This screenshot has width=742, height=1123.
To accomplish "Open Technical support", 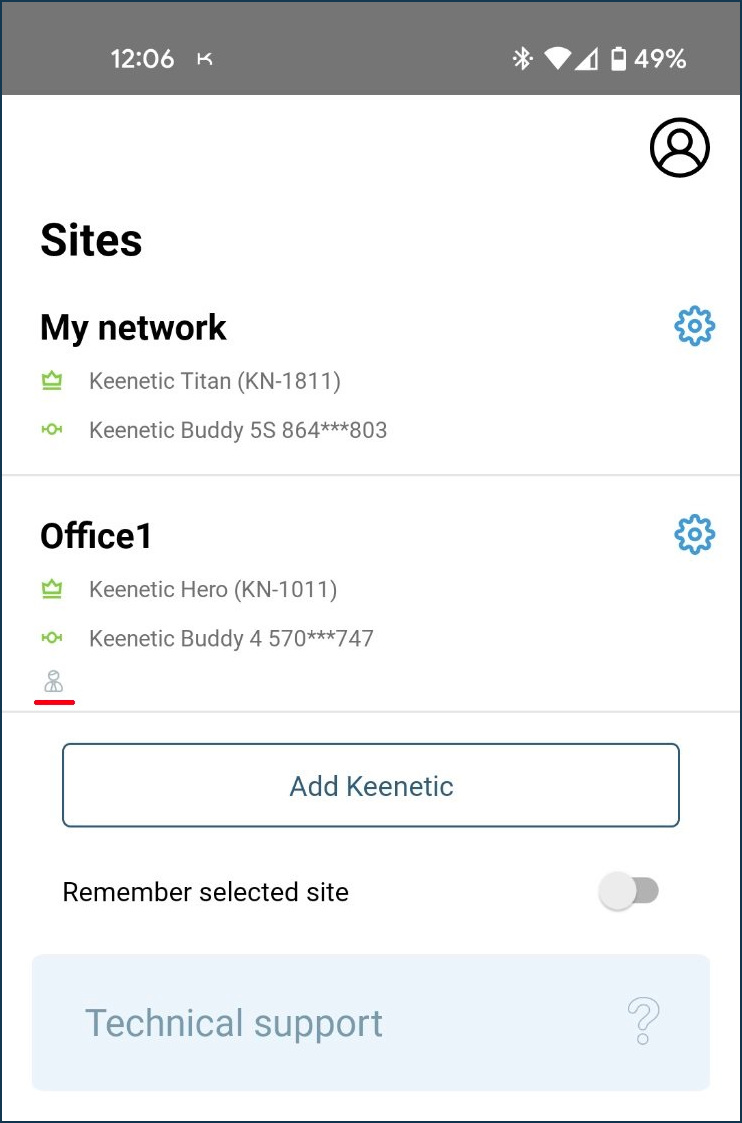I will [x=234, y=1023].
